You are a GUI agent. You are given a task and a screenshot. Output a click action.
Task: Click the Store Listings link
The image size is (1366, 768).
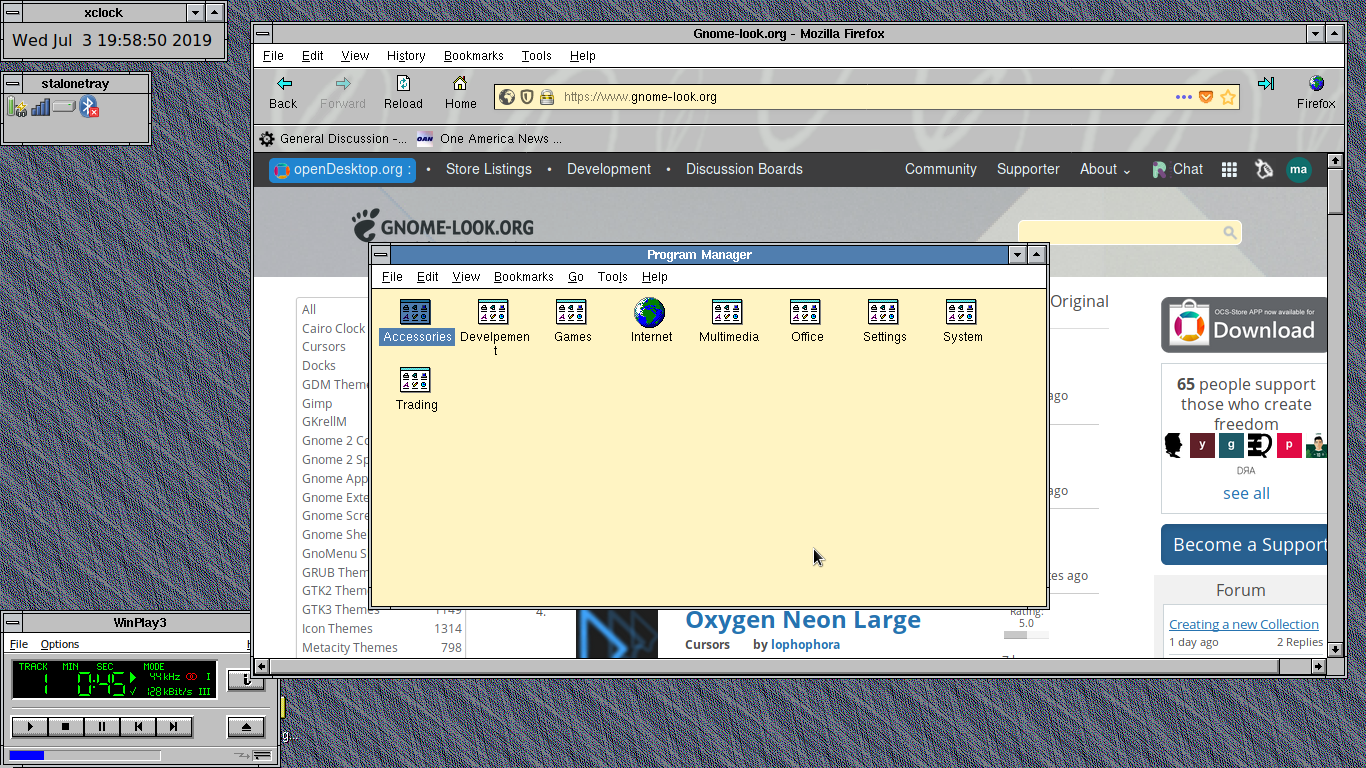click(x=489, y=169)
